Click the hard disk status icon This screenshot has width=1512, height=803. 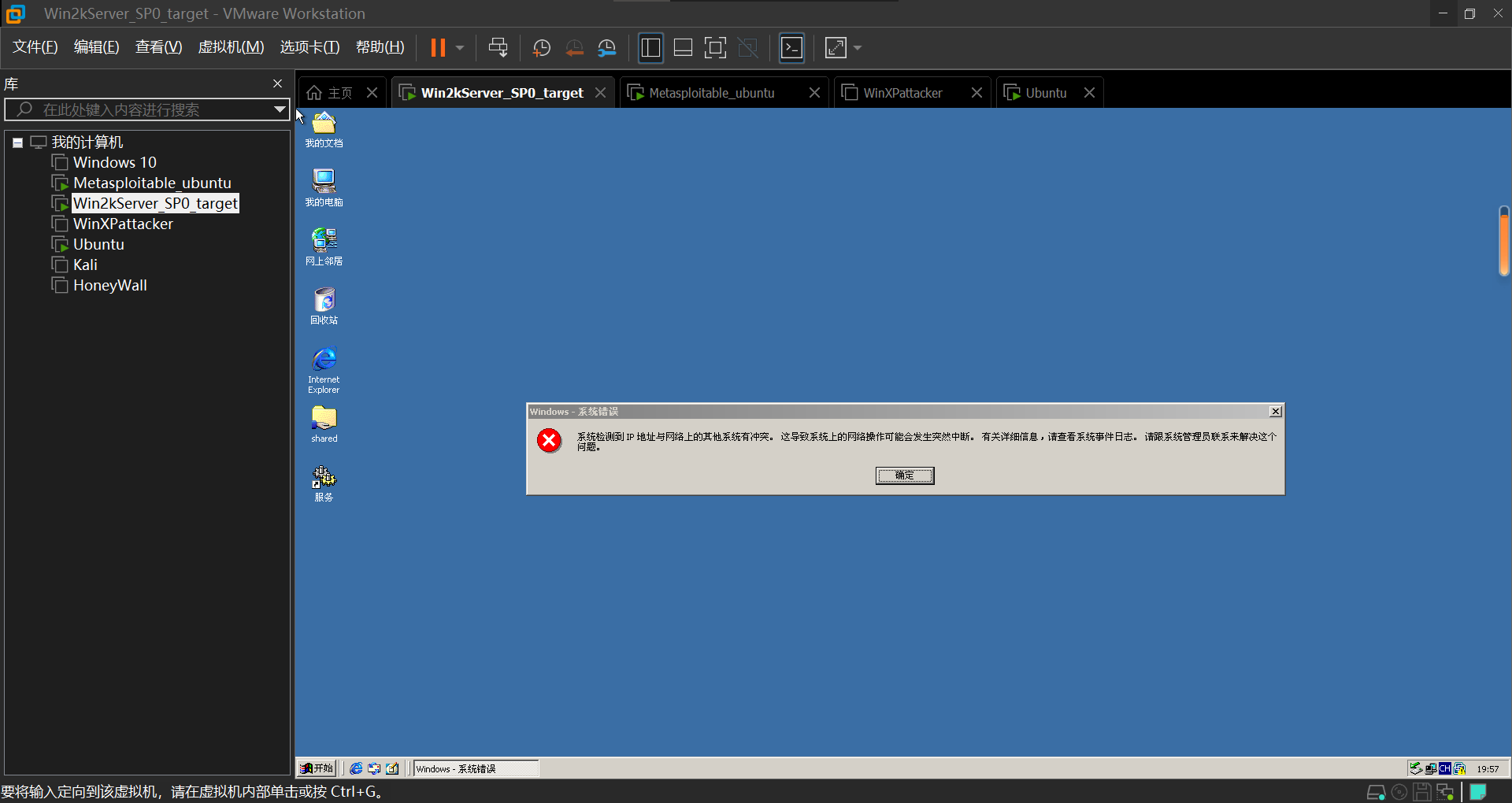pos(1376,792)
